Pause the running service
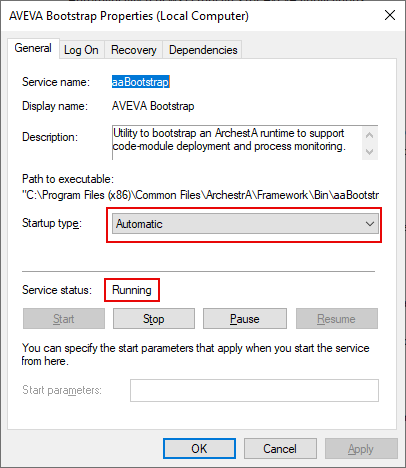This screenshot has width=406, height=468. click(245, 319)
